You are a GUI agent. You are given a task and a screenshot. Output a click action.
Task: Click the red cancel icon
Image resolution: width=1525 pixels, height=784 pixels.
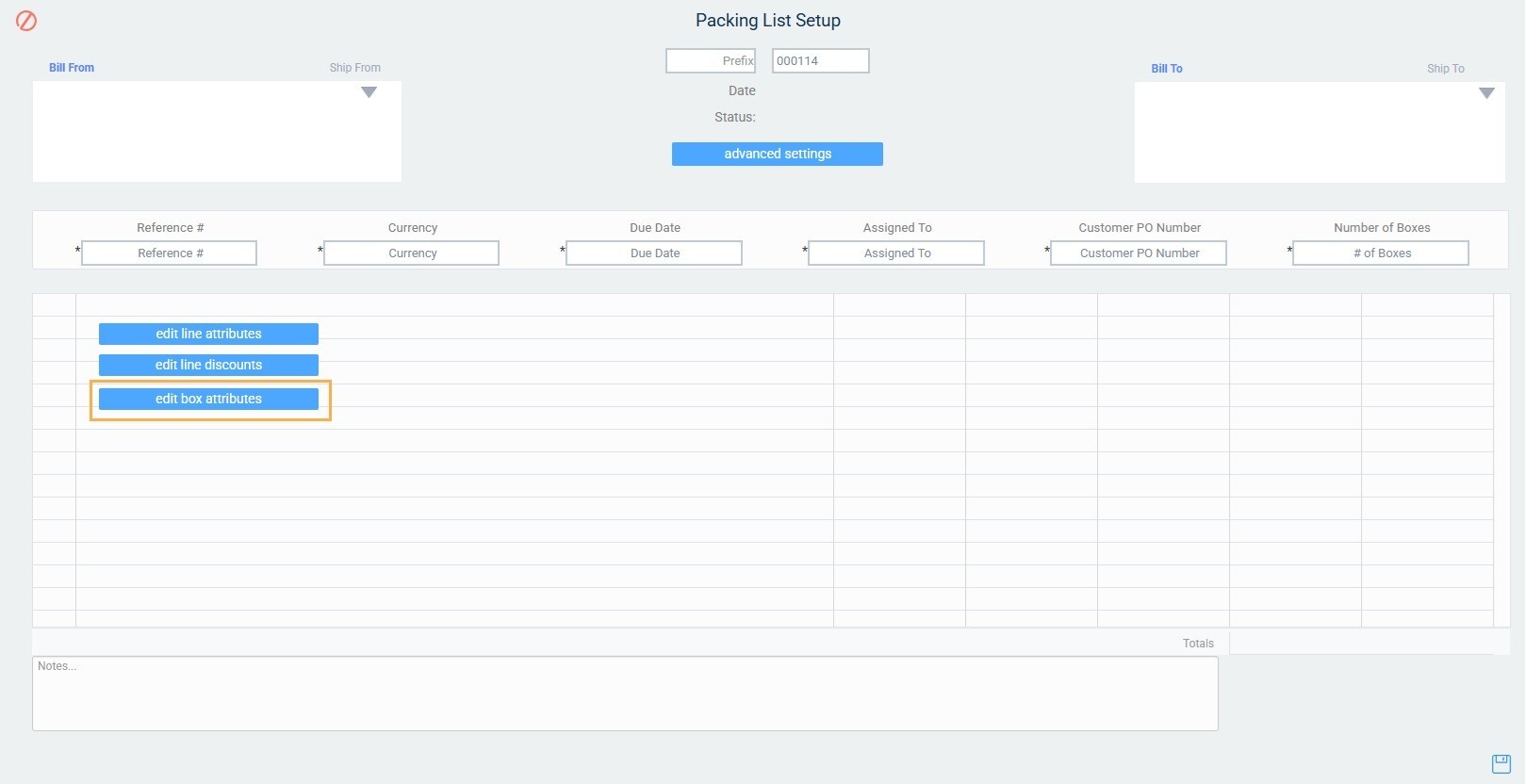point(26,21)
